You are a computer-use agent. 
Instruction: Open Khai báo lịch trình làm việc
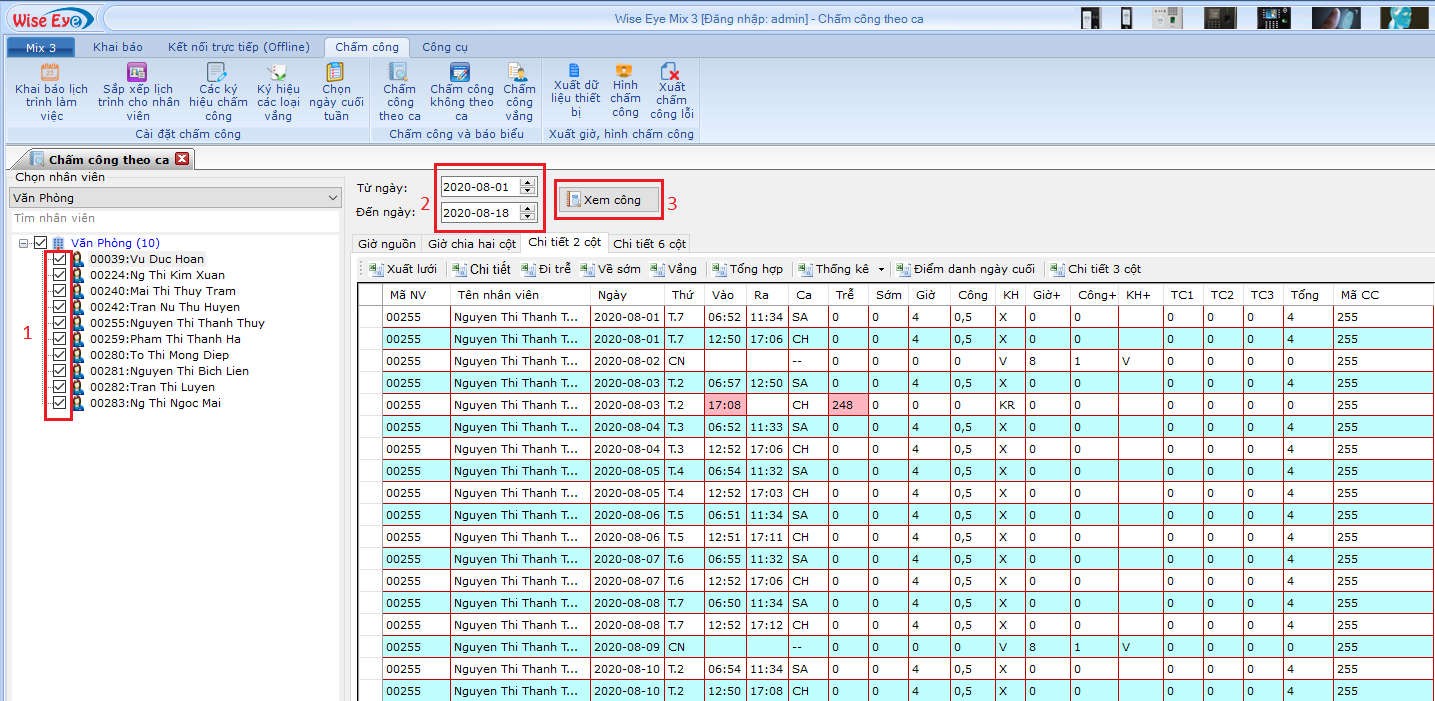tap(51, 90)
